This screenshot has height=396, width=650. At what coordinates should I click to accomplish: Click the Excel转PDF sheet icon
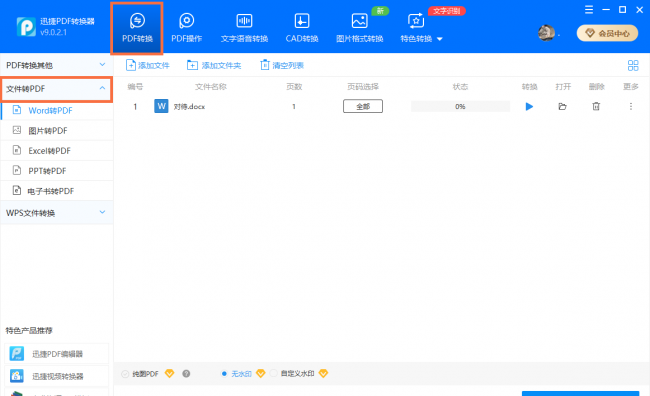coord(17,150)
